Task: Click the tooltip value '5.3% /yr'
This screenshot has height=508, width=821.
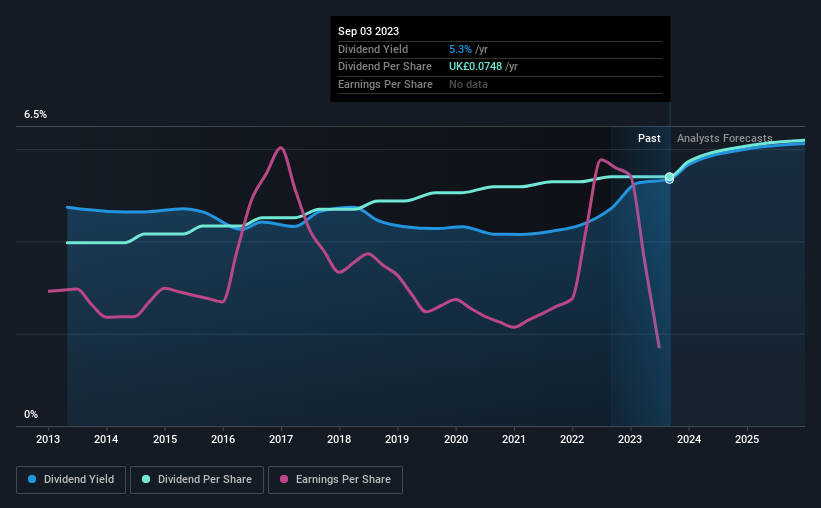Action: point(469,49)
